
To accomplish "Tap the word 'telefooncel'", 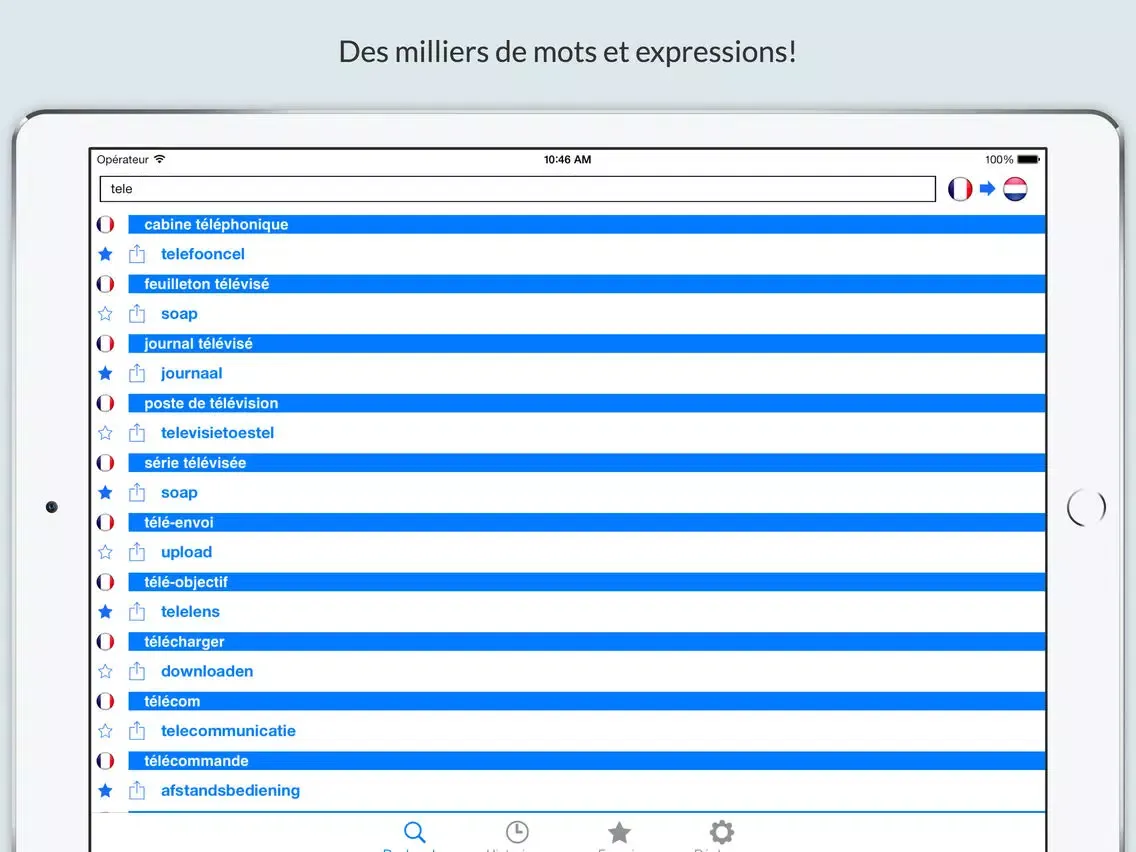I will (203, 254).
